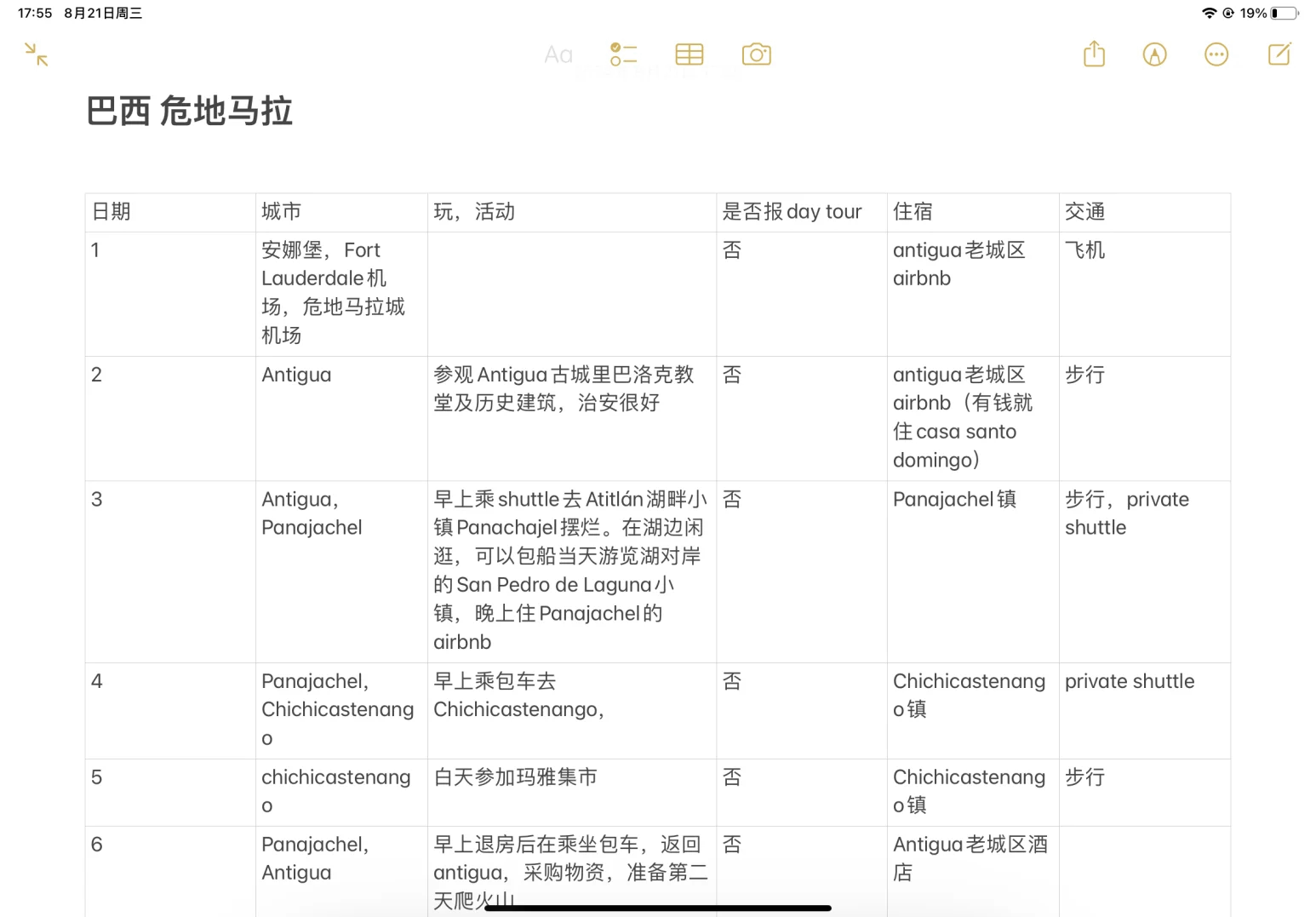This screenshot has height=917, width=1316.
Task: Open the Aa text format options
Action: [x=558, y=54]
